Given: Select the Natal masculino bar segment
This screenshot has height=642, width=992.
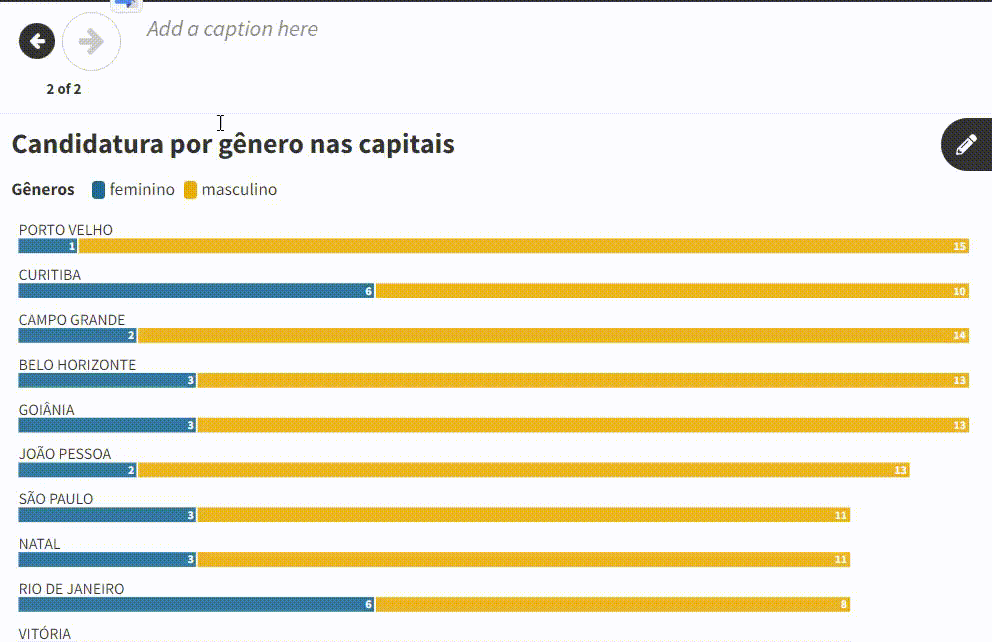Looking at the screenshot, I should [523, 560].
